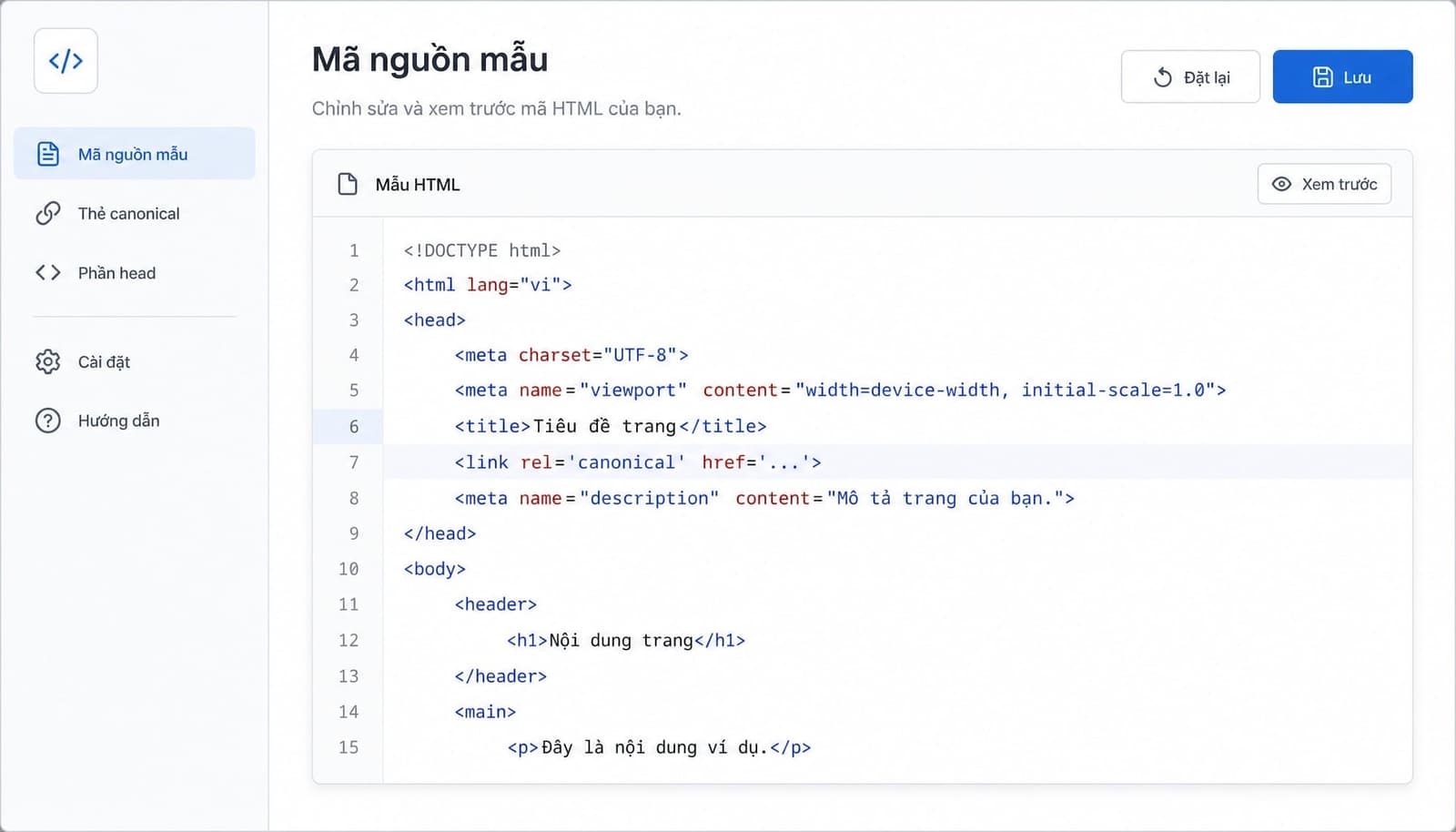Click the meta charset UTF-8 line
Image resolution: width=1456 pixels, height=832 pixels.
(x=571, y=355)
